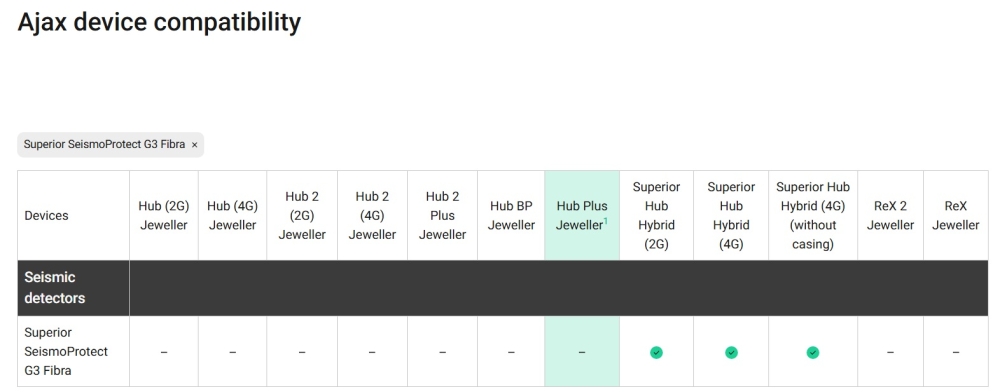Click the green checkmark under Superior Hub Hybrid (2G)
Screen dimensions: 1000x392
[656, 352]
